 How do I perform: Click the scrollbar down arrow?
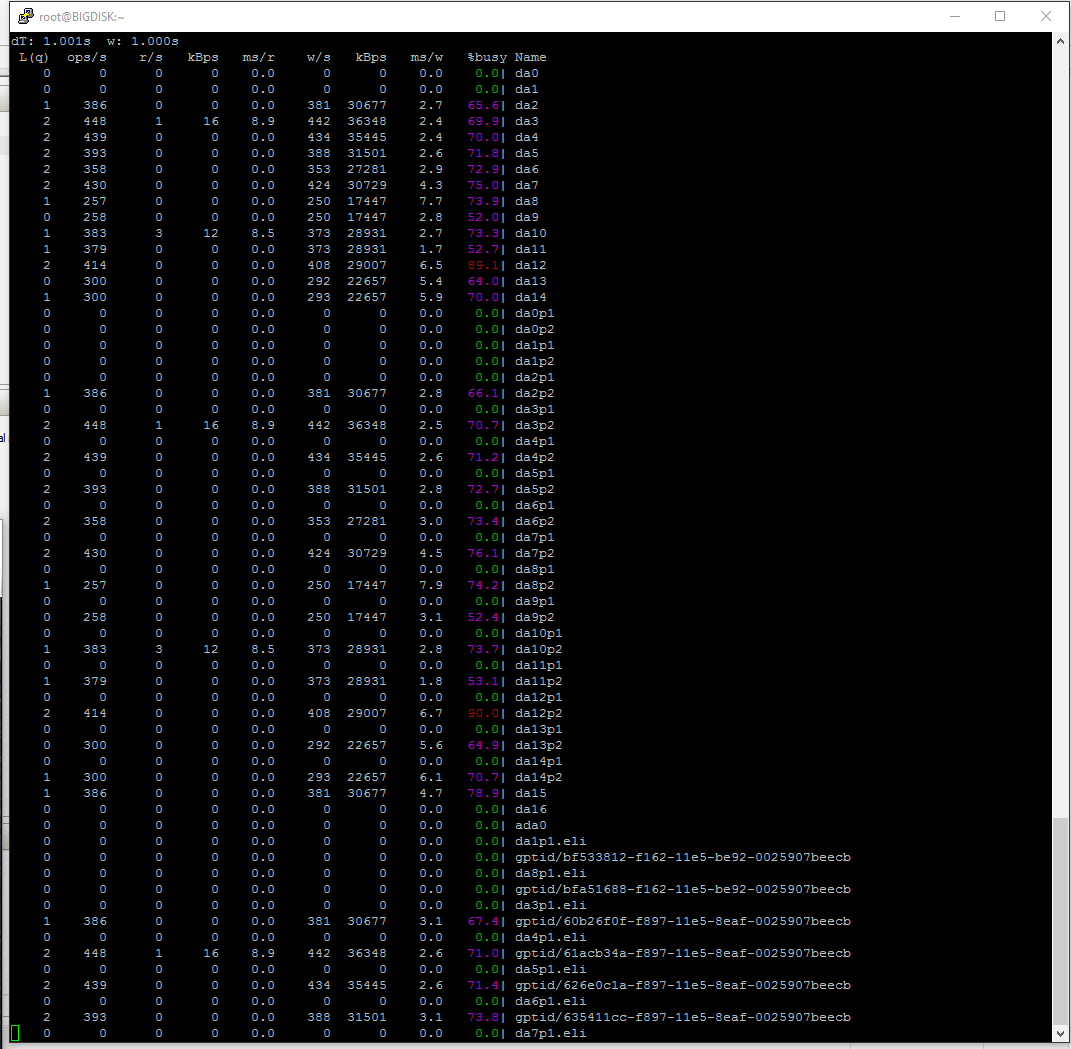1060,1033
